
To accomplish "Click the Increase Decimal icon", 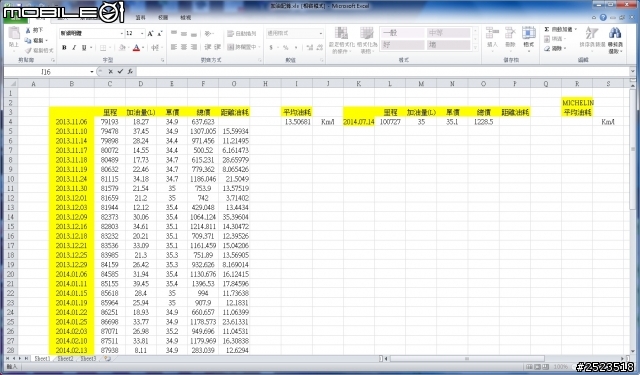I will 309,48.
